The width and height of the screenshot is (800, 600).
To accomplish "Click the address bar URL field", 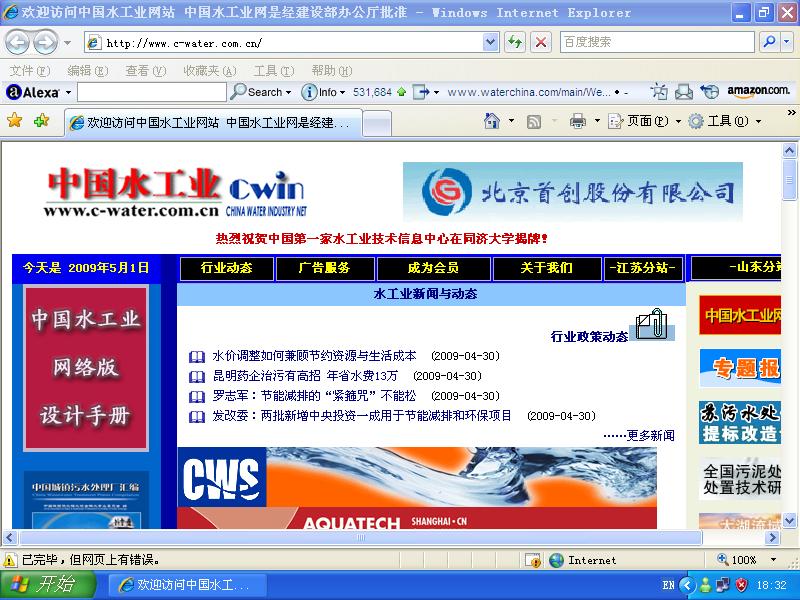I will (x=285, y=43).
